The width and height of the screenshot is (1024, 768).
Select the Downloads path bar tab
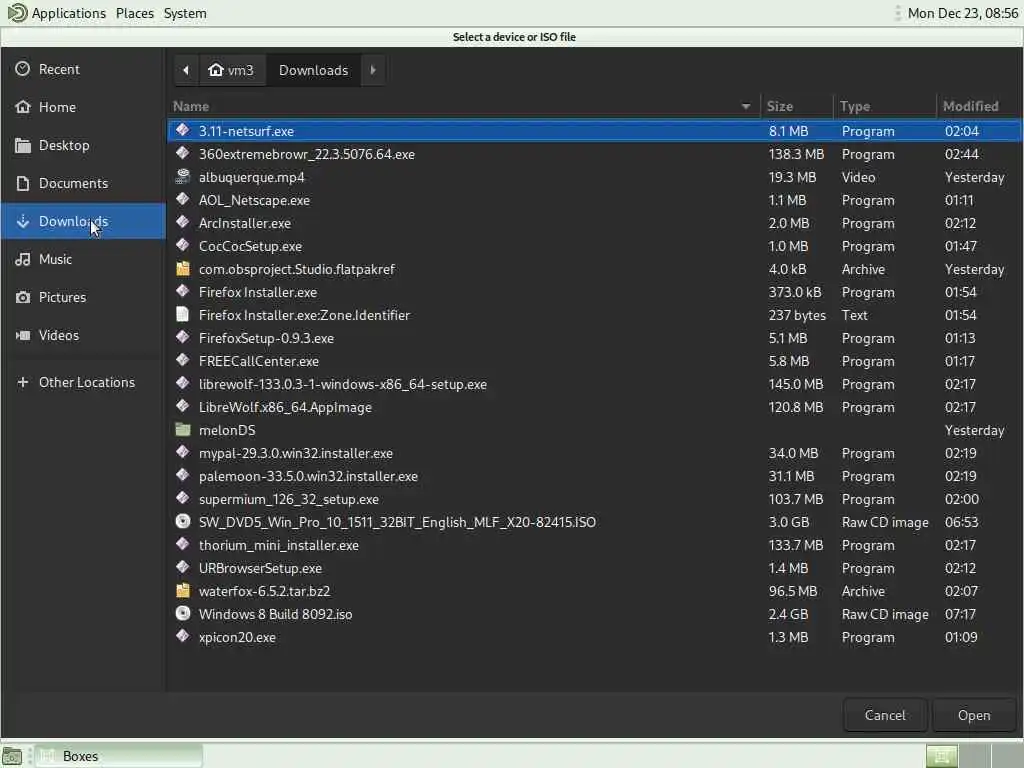tap(313, 70)
